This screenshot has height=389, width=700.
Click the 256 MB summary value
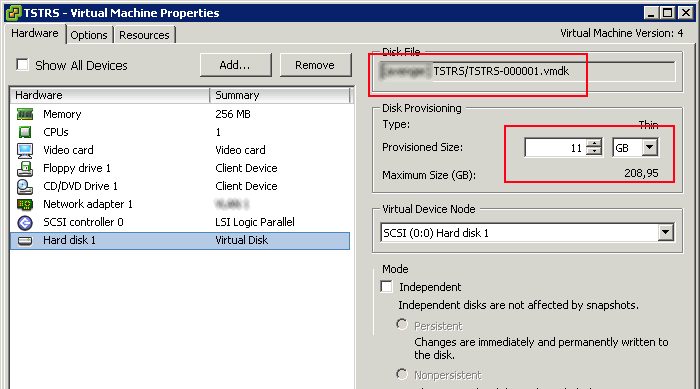(233, 114)
